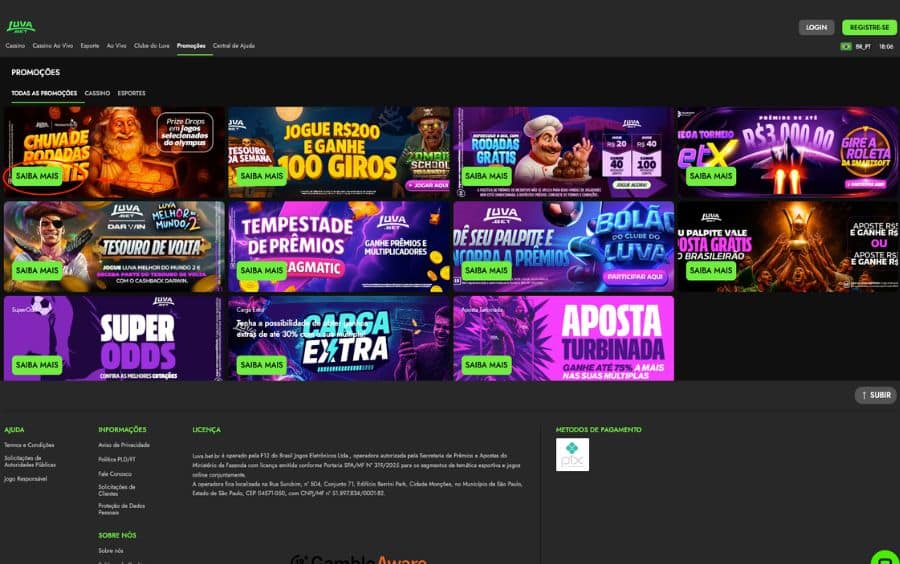Viewport: 900px width, 564px height.
Task: Click the 18:06 clock display
Action: click(886, 46)
